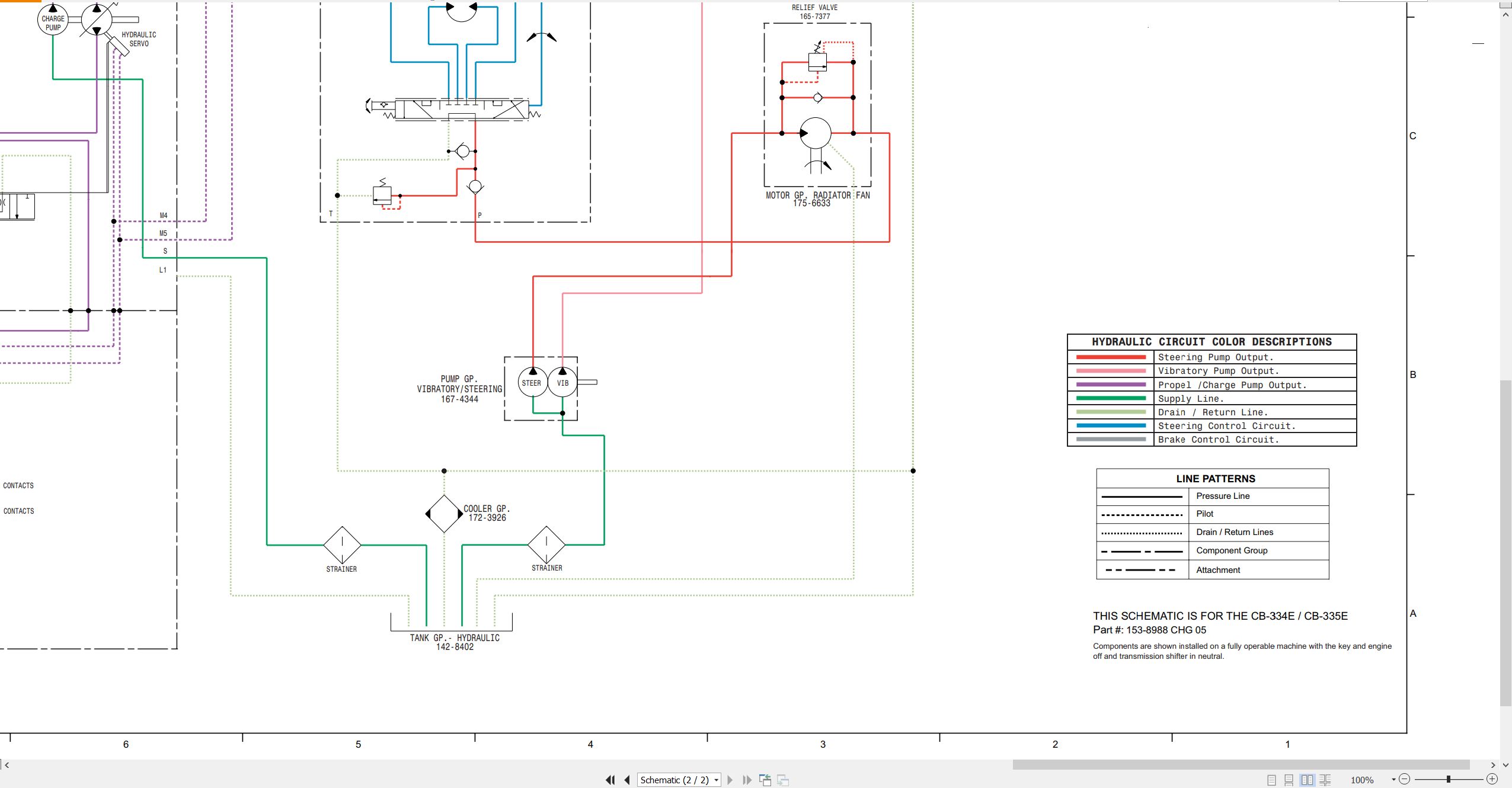
Task: Select two-page scrolling view layout
Action: [x=1325, y=780]
